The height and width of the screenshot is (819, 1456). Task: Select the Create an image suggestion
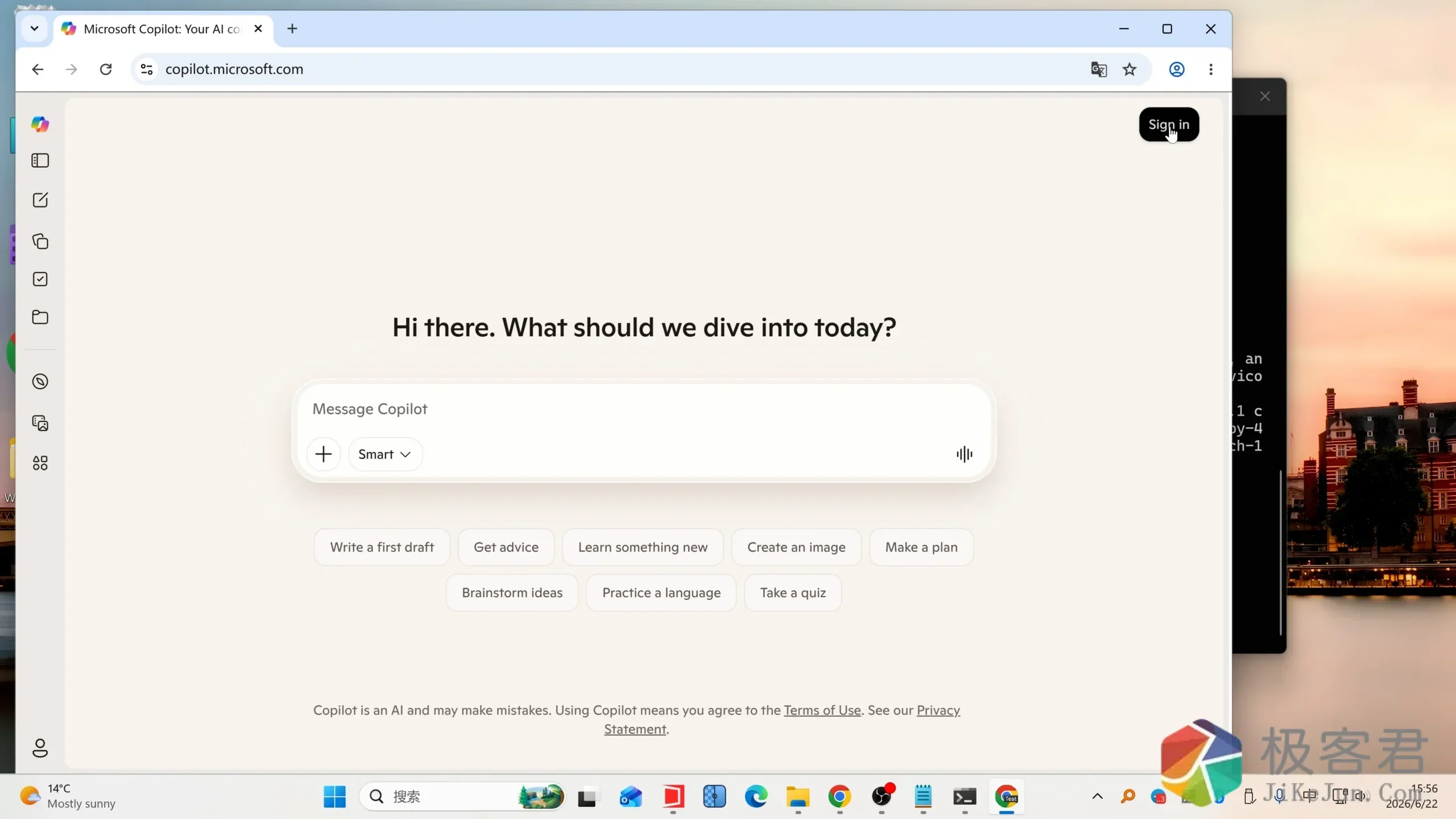click(796, 547)
